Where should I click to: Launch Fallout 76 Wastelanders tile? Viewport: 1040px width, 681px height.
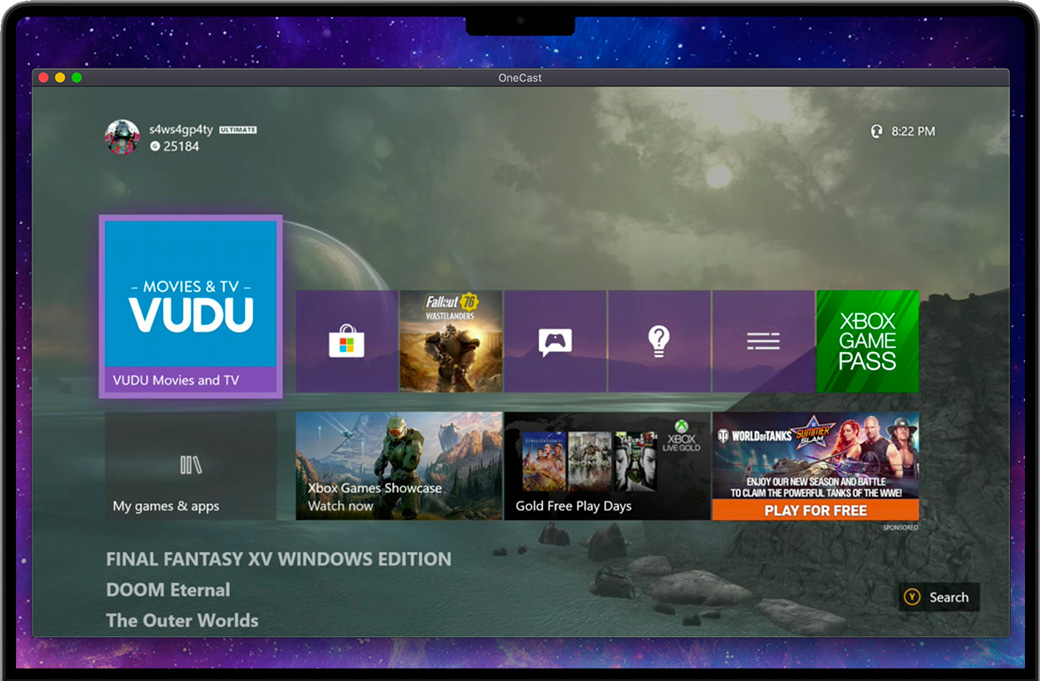pyautogui.click(x=451, y=341)
